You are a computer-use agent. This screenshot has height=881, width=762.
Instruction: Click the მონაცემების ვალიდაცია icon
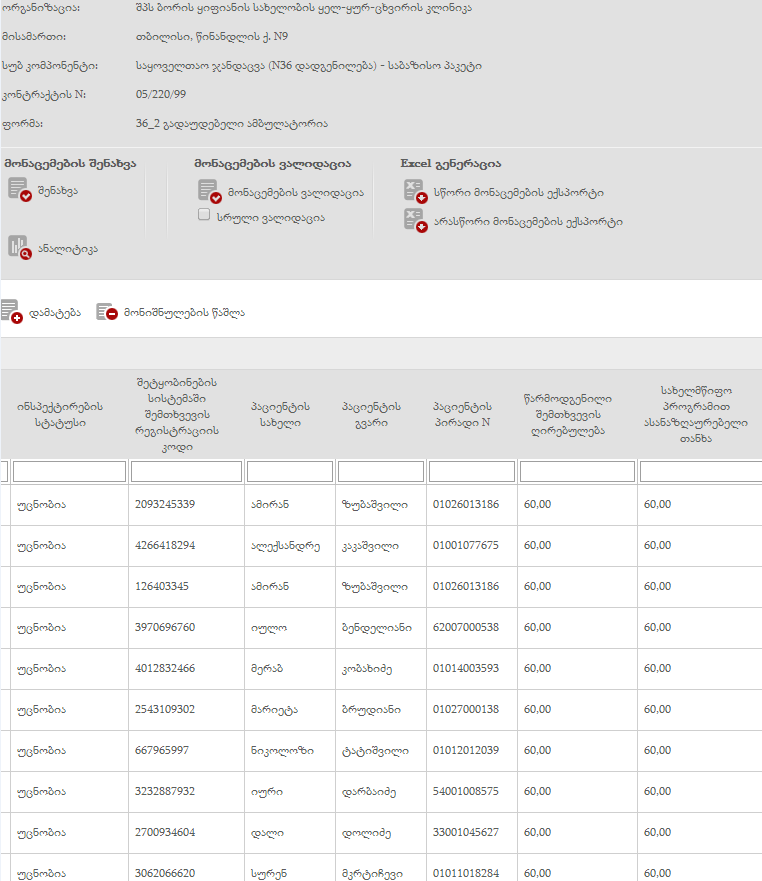point(209,191)
